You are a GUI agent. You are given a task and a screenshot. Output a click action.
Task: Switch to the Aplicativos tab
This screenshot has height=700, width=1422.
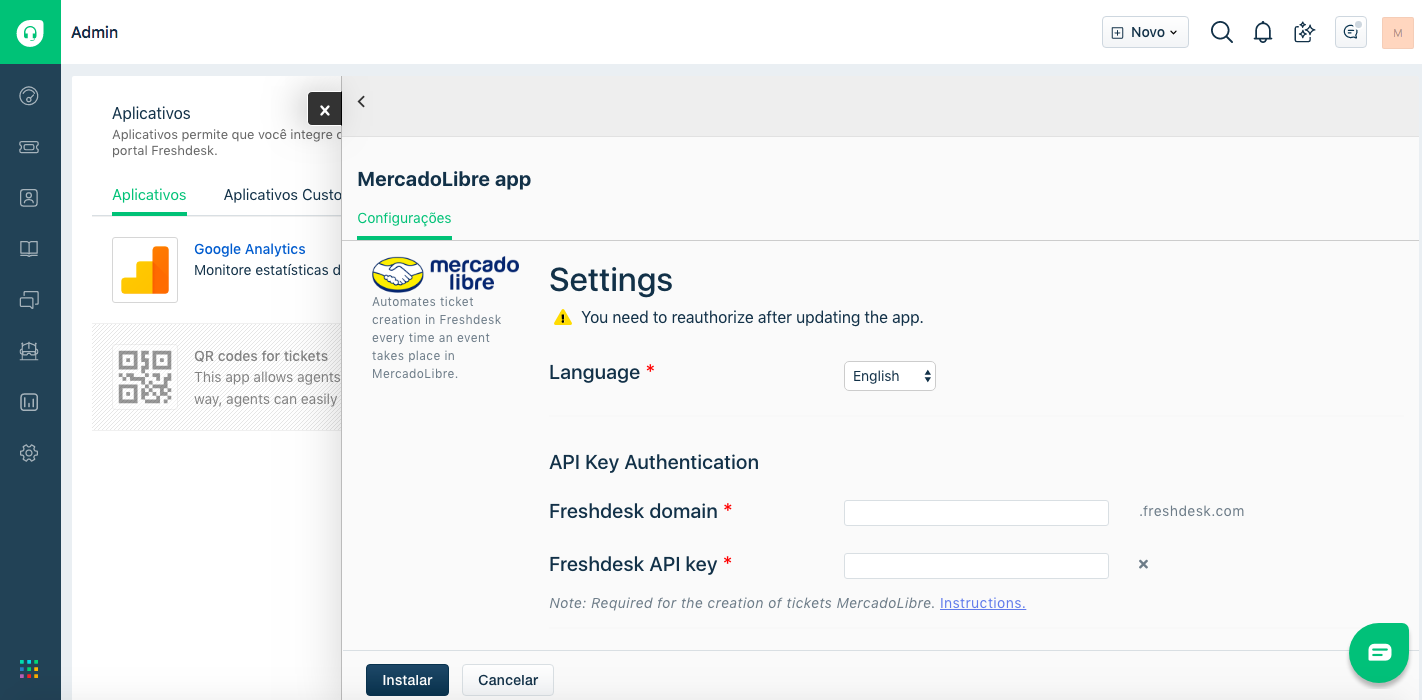click(x=149, y=195)
